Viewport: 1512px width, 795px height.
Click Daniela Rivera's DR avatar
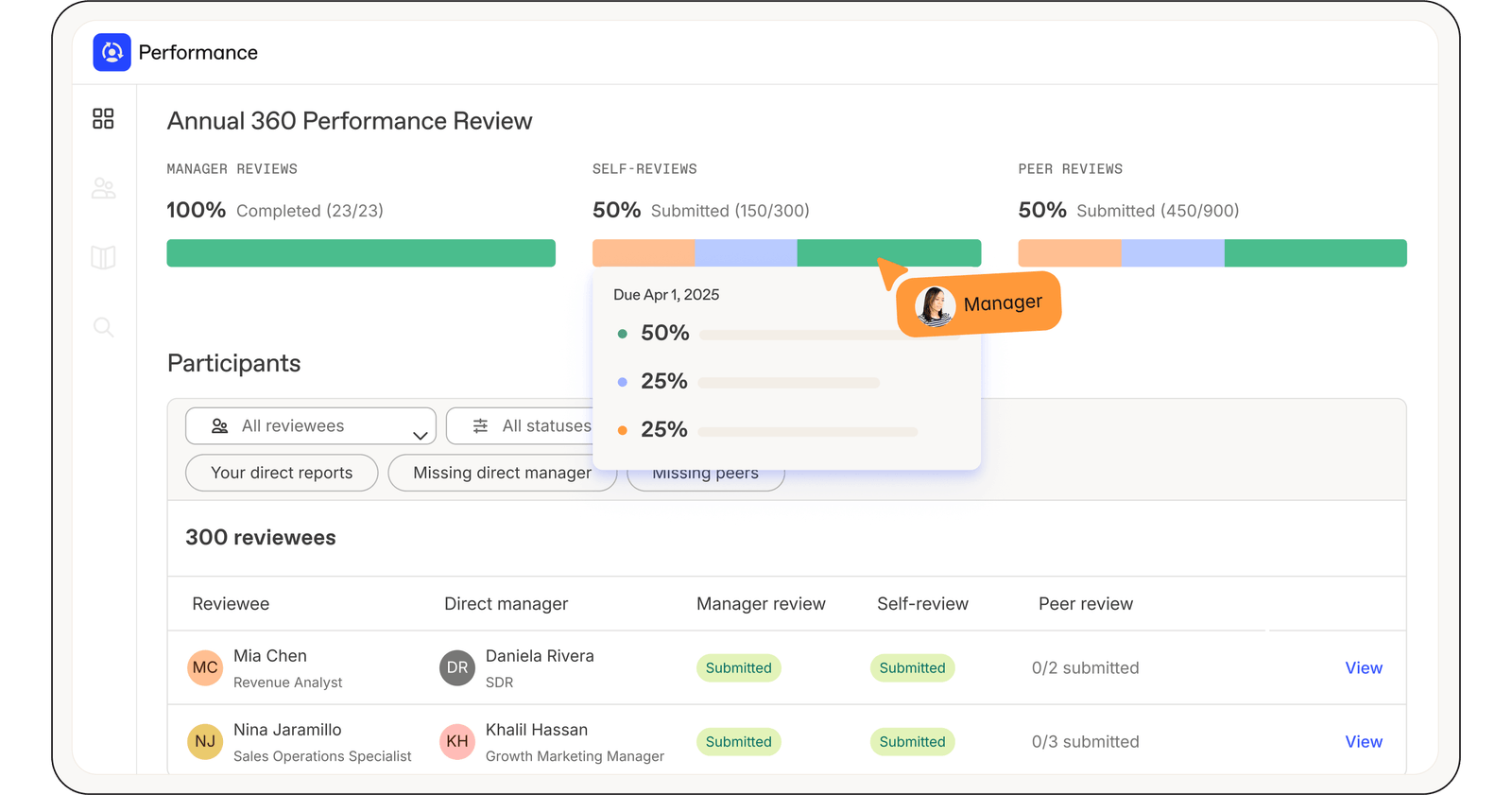click(x=457, y=667)
